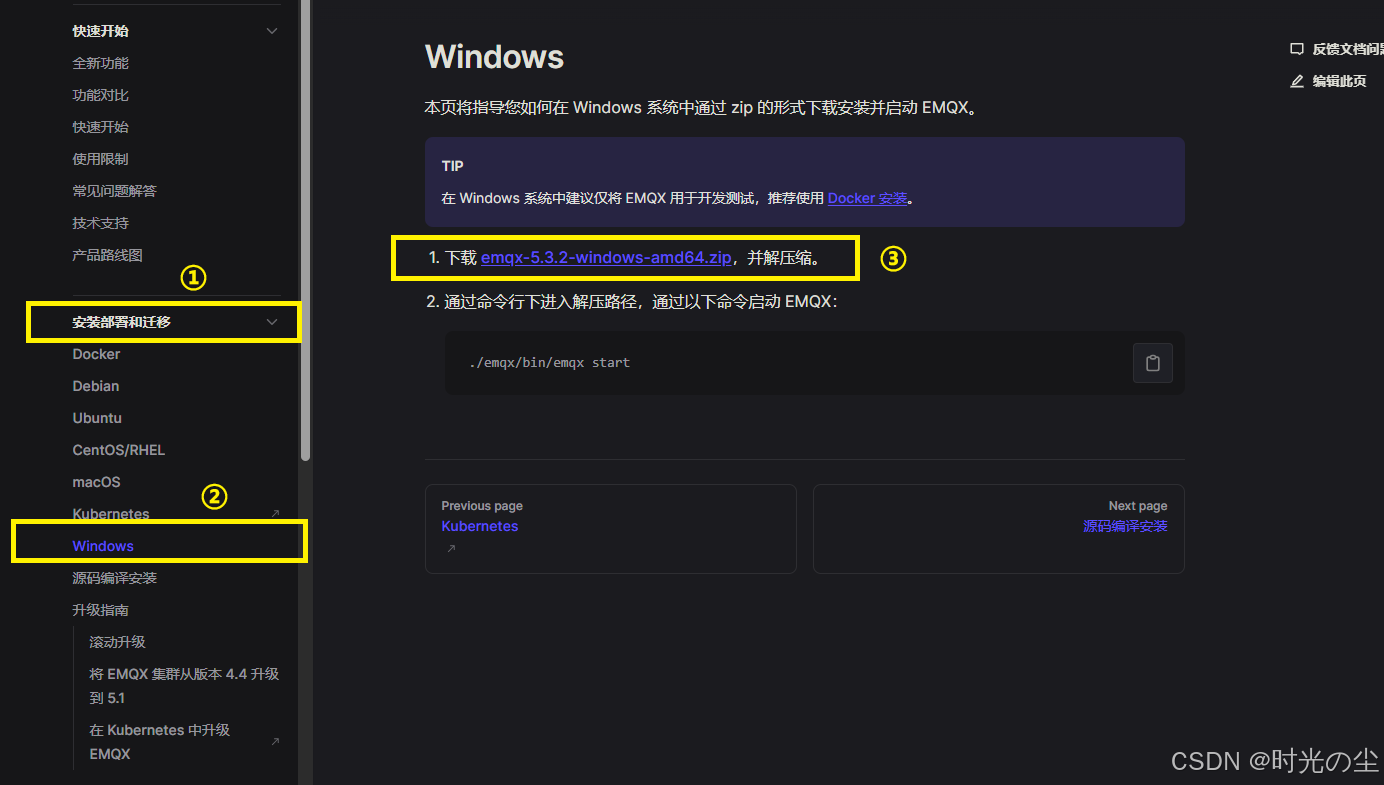Copy the emqx start command to clipboard

click(x=1152, y=363)
